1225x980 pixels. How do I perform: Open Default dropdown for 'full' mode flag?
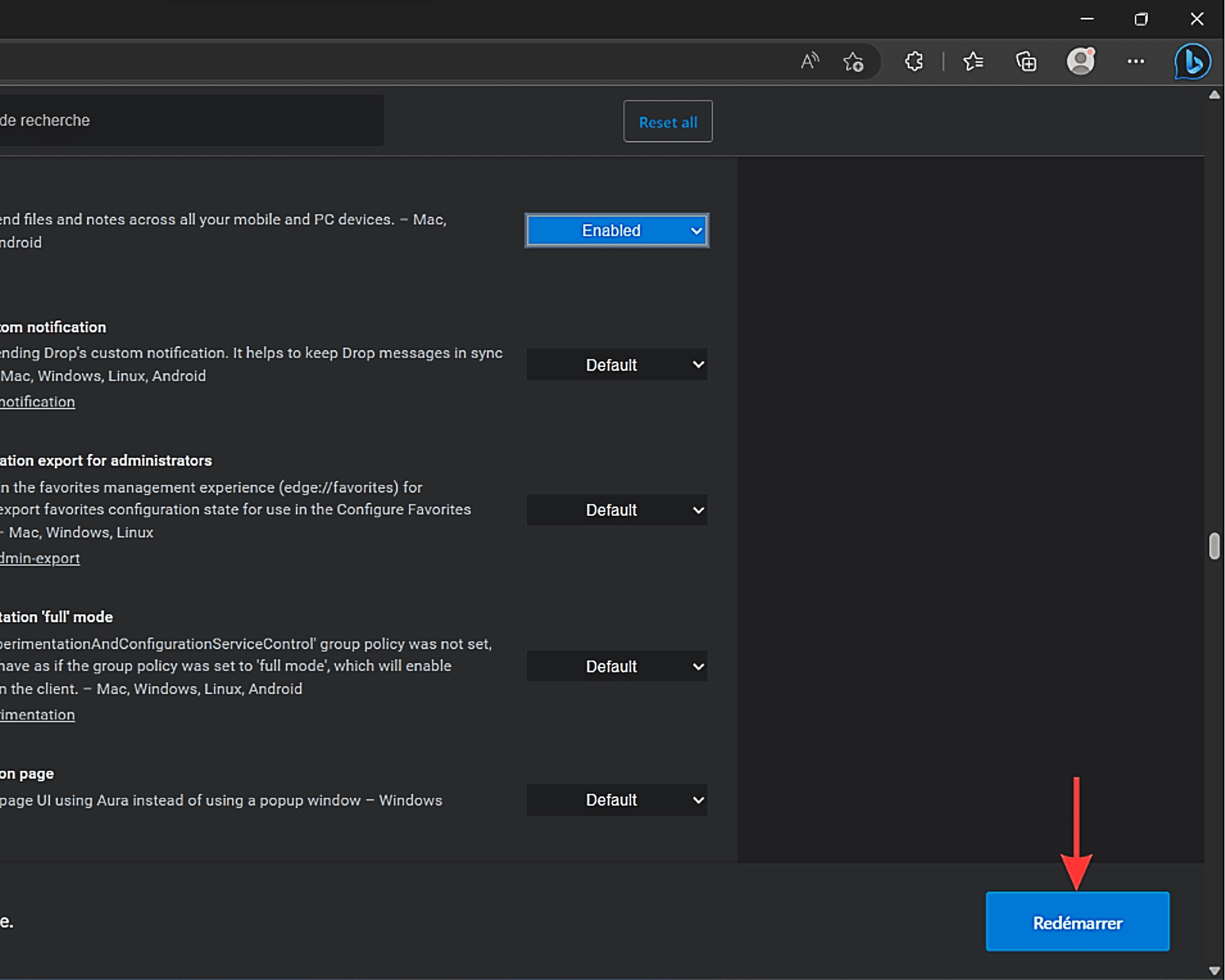coord(617,666)
